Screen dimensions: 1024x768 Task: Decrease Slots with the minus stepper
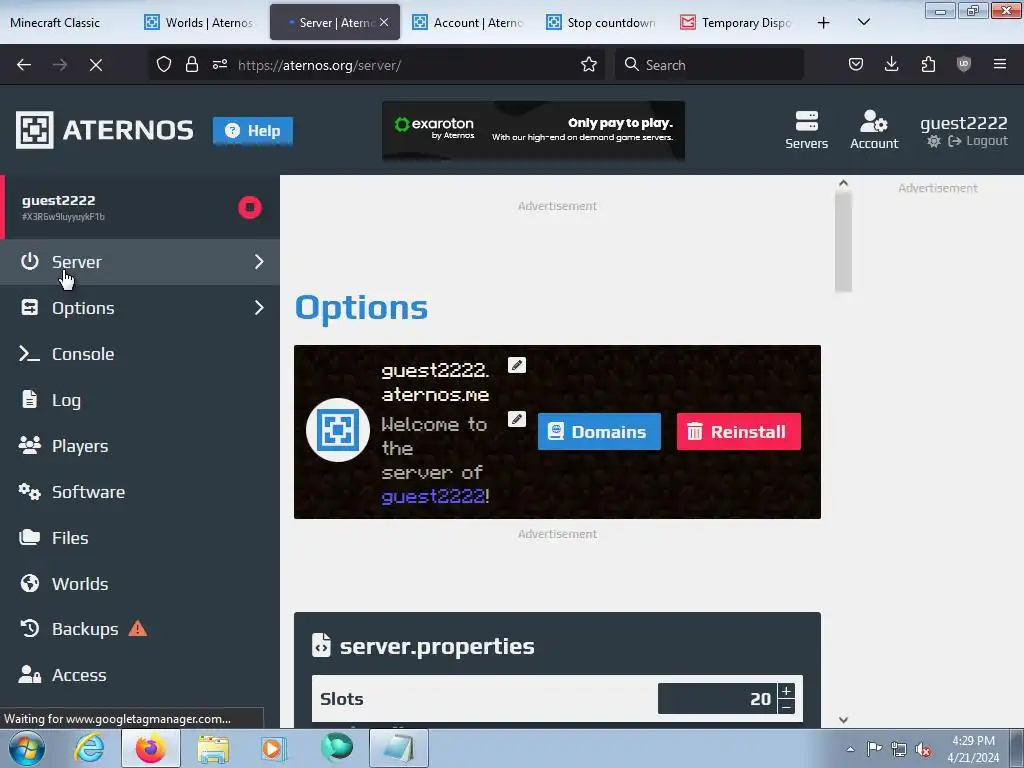click(x=786, y=707)
